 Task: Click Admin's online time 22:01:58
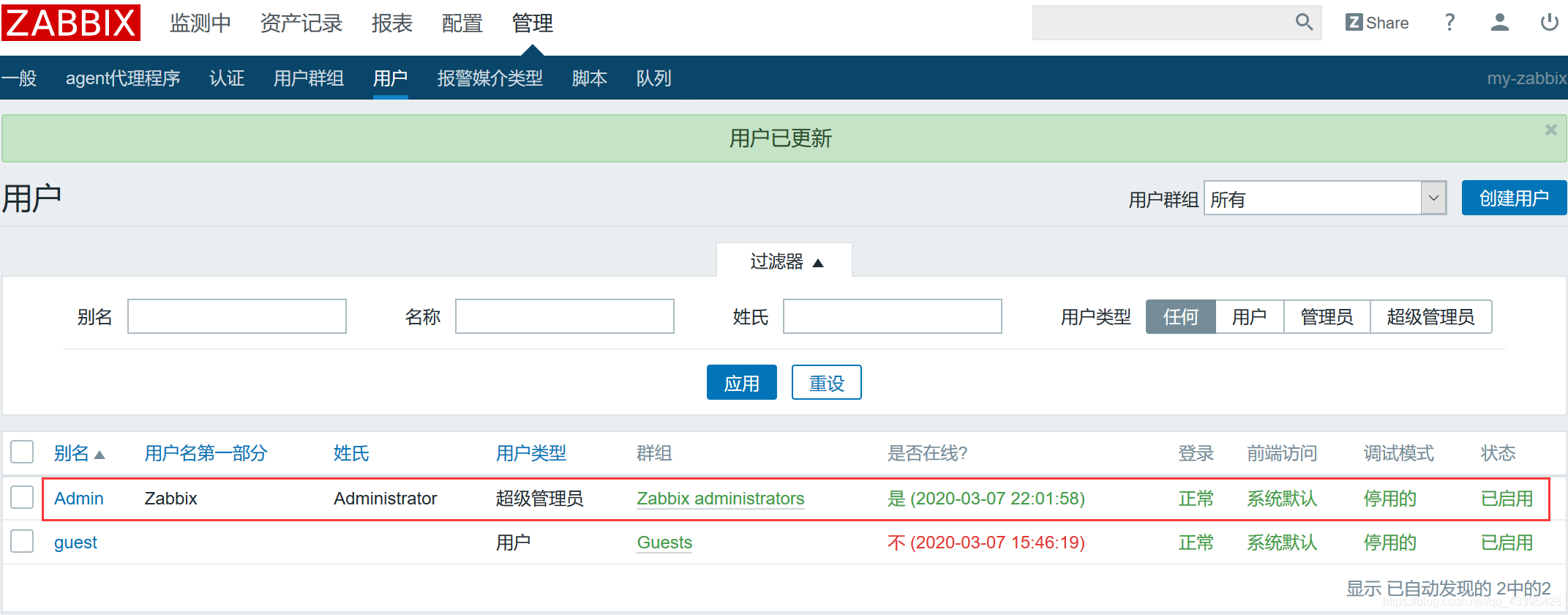point(986,499)
